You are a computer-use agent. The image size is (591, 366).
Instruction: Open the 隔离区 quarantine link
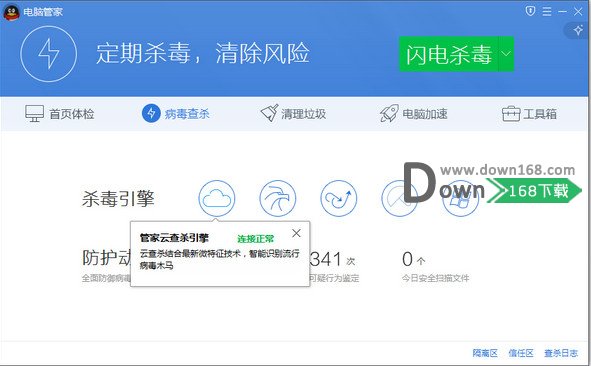tap(485, 353)
